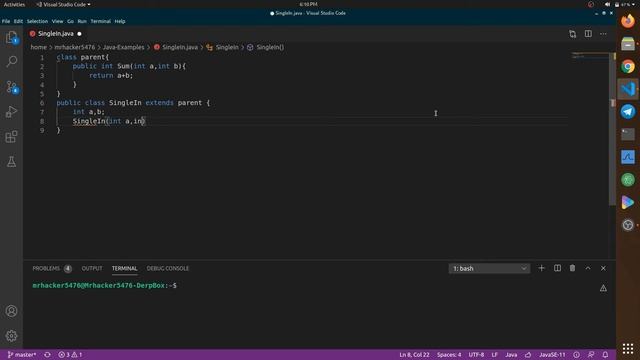Open the Terminal menu

[101, 21]
